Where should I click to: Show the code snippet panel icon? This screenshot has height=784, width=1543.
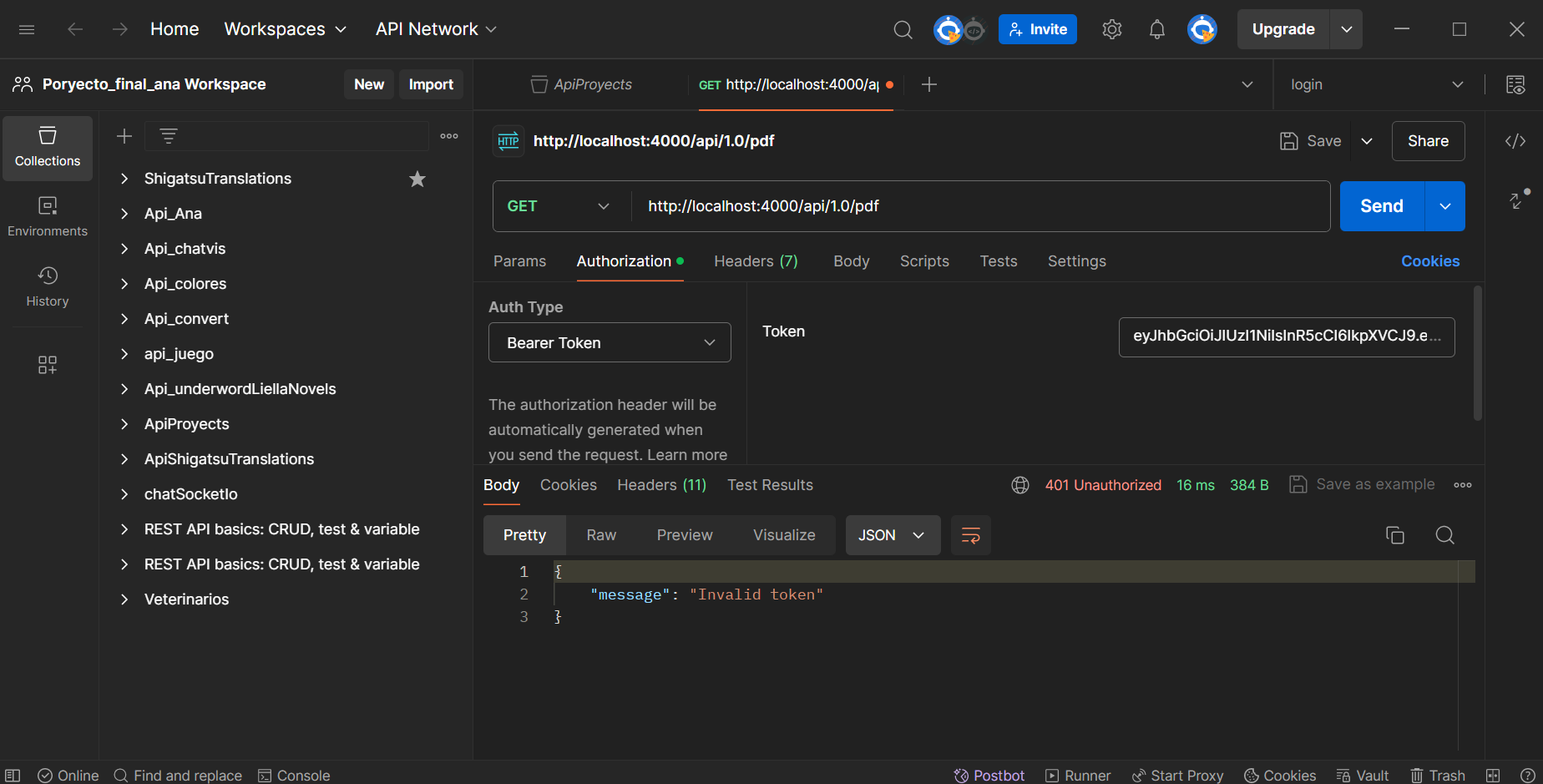(x=1515, y=141)
